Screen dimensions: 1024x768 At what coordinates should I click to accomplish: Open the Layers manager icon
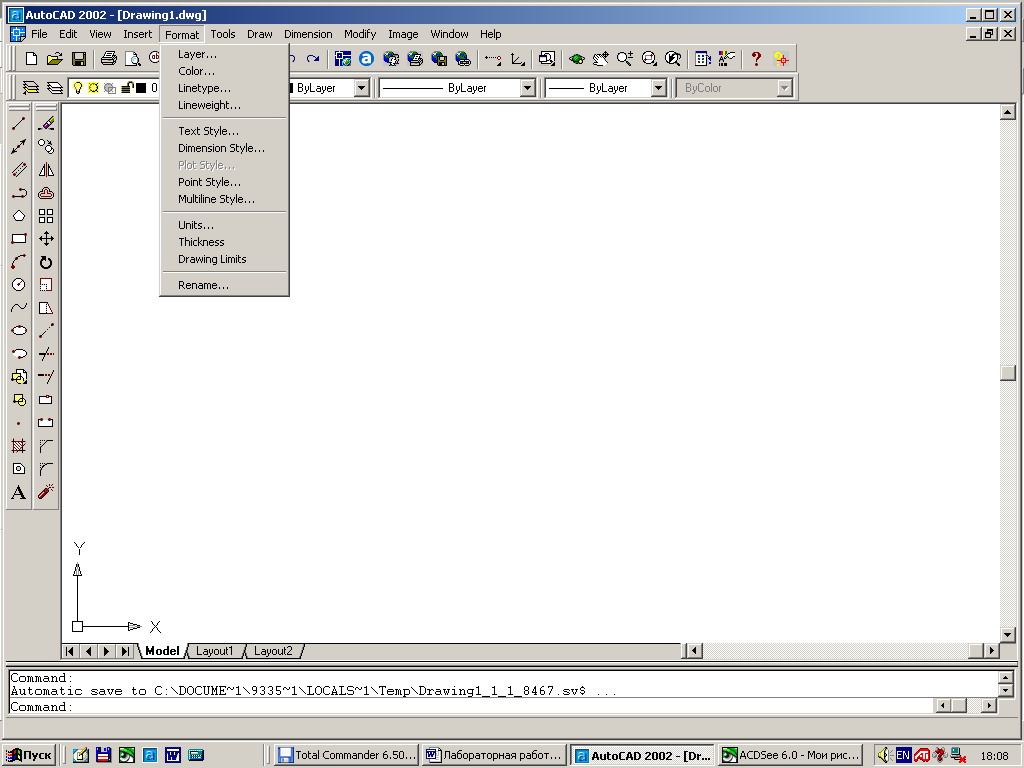pos(31,88)
